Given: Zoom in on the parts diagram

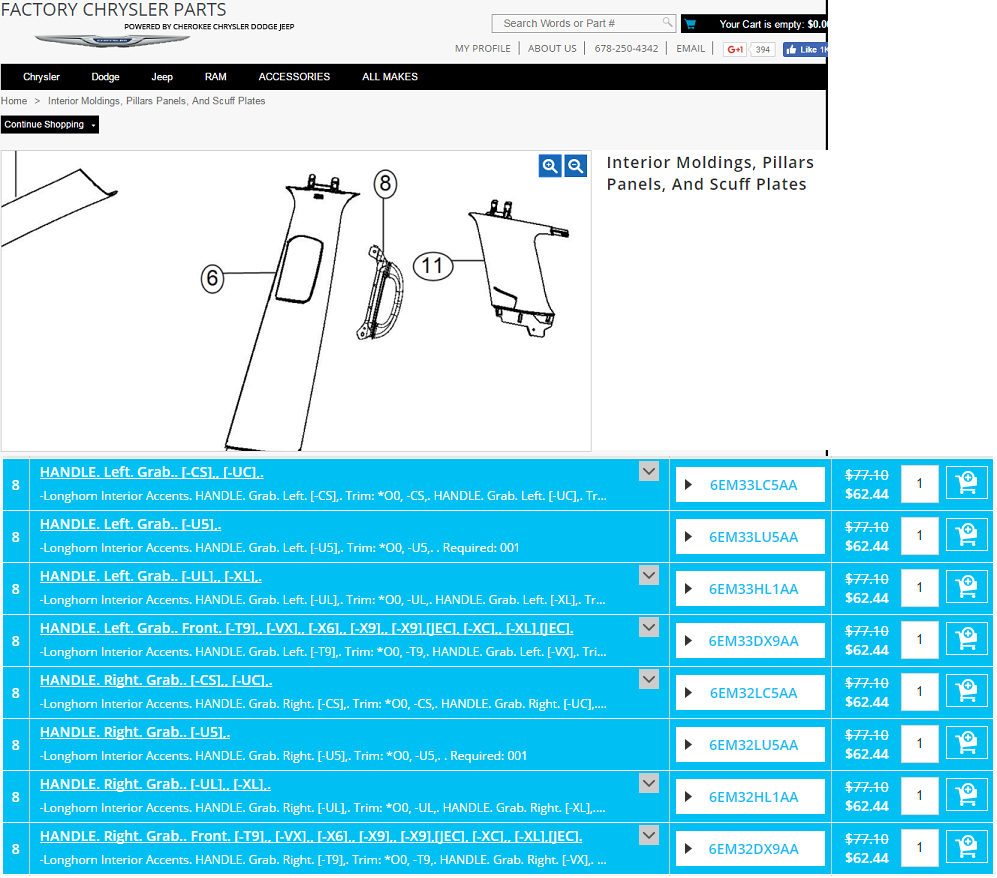Looking at the screenshot, I should click(x=550, y=167).
